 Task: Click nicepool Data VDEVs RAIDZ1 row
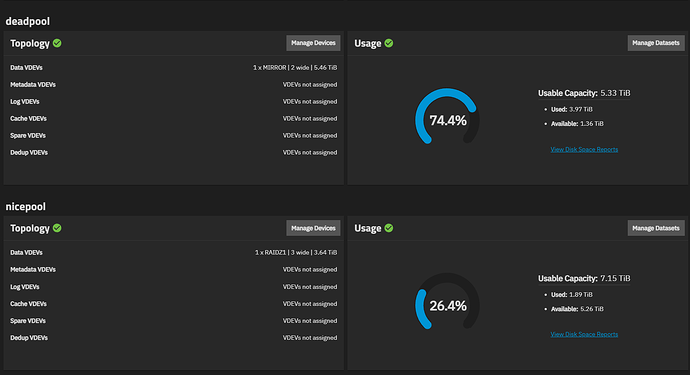click(174, 253)
